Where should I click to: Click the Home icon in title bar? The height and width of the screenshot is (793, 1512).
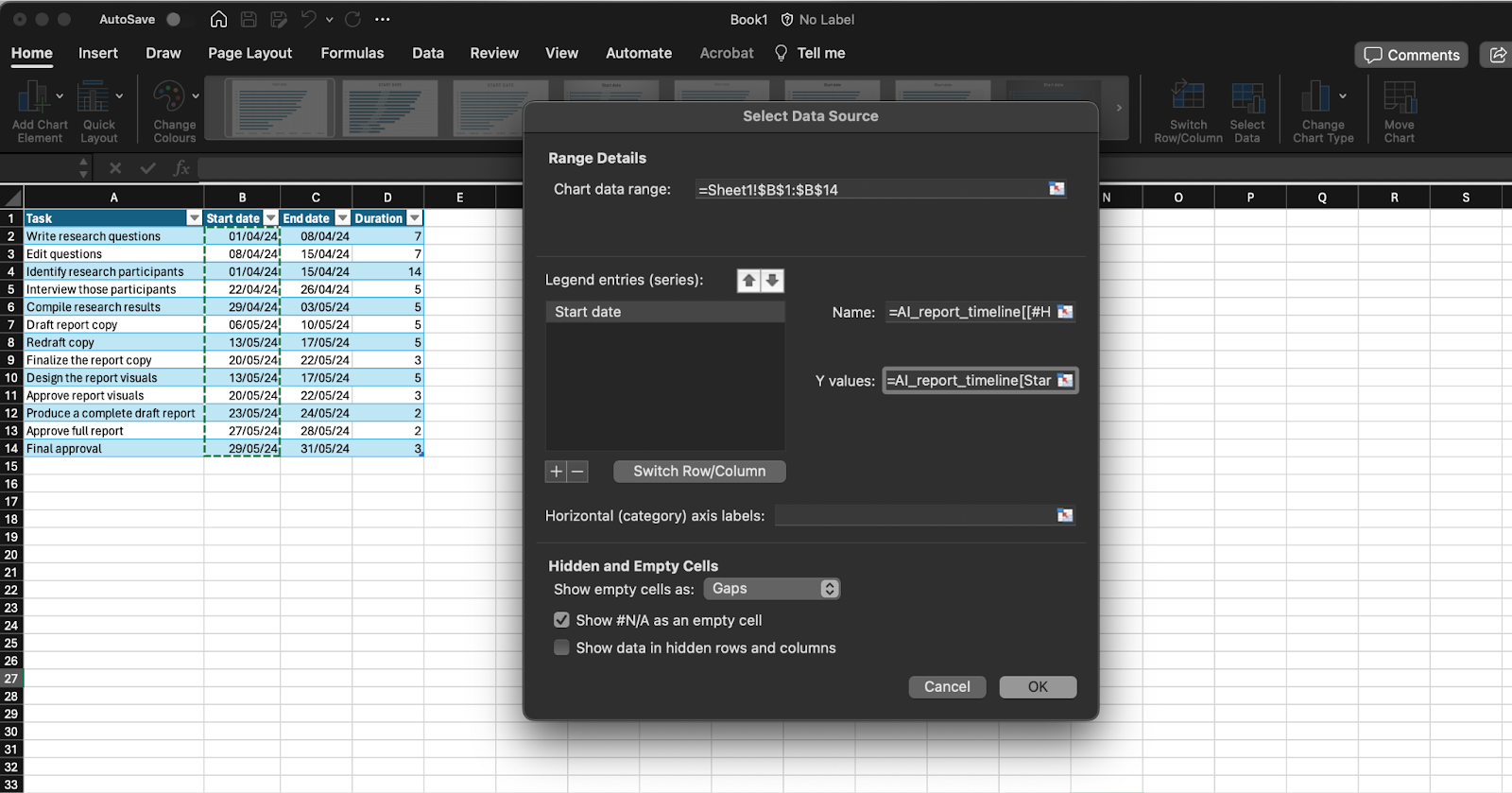pos(218,19)
